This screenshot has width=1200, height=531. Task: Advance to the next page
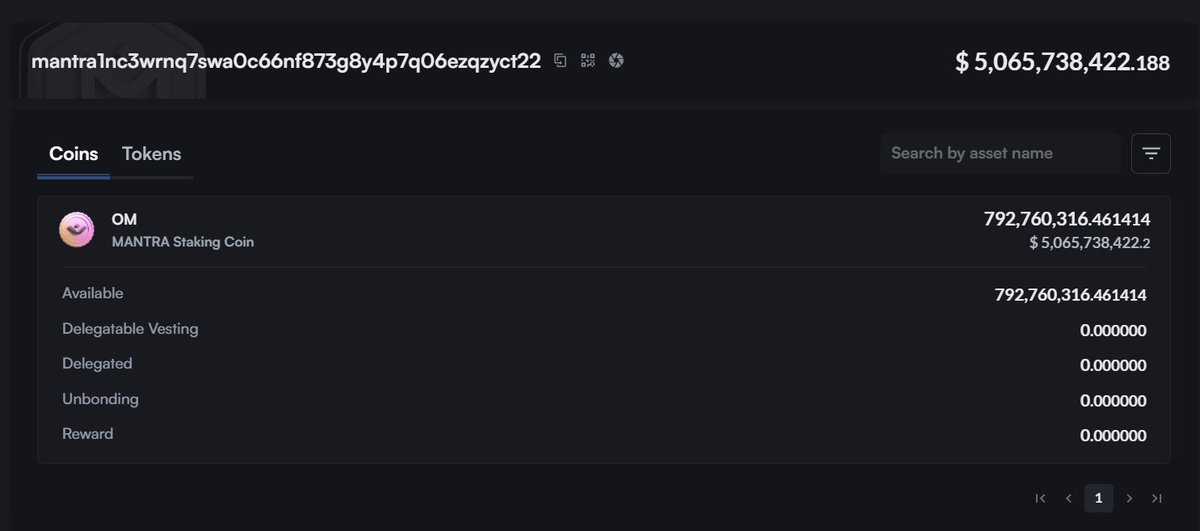pos(1129,498)
